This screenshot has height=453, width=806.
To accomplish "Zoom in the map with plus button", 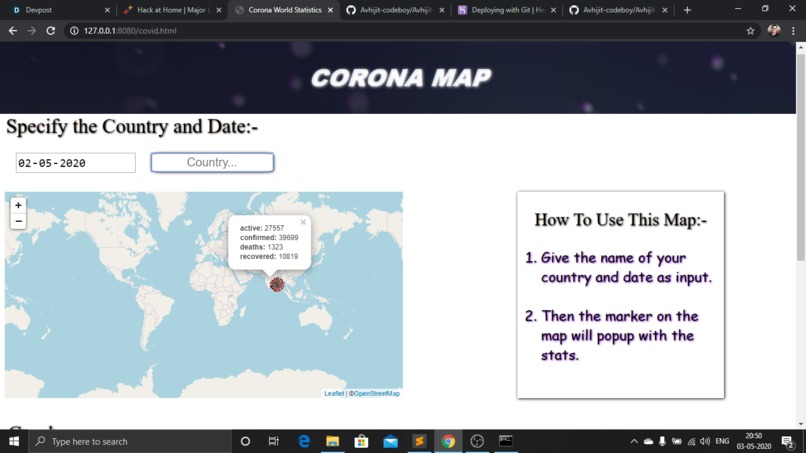I will [x=19, y=205].
